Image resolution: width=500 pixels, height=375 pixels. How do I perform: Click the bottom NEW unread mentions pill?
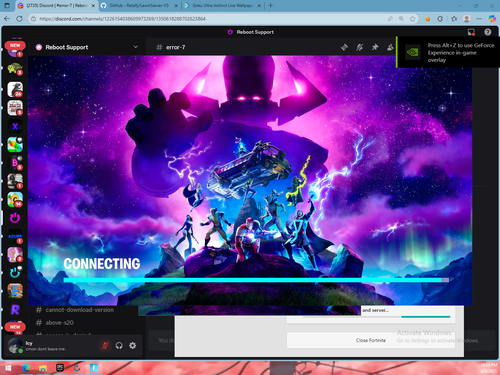coord(15,327)
